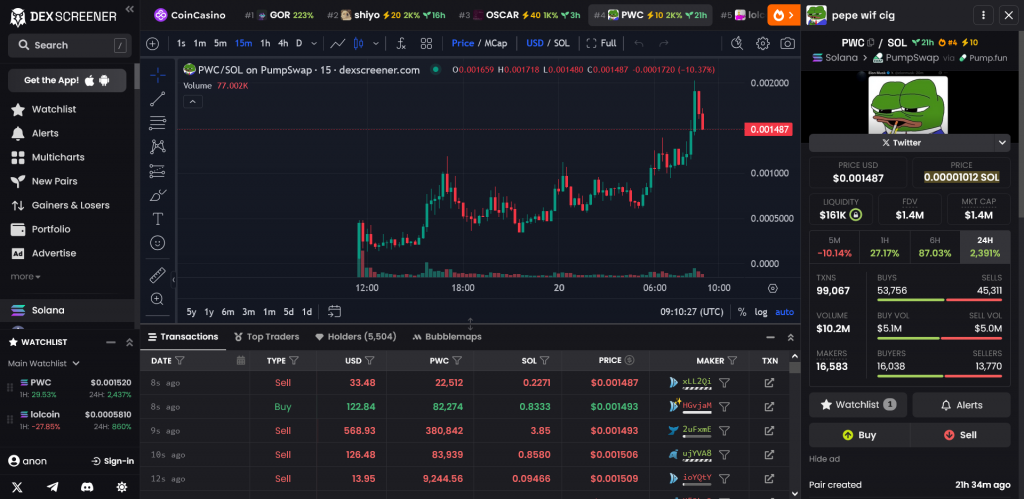Switch chart to MCap display
The image size is (1024, 499).
496,43
